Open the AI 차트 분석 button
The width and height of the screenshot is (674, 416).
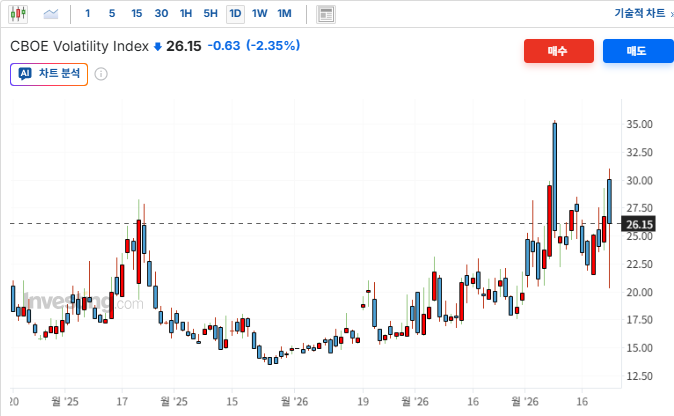[x=49, y=74]
